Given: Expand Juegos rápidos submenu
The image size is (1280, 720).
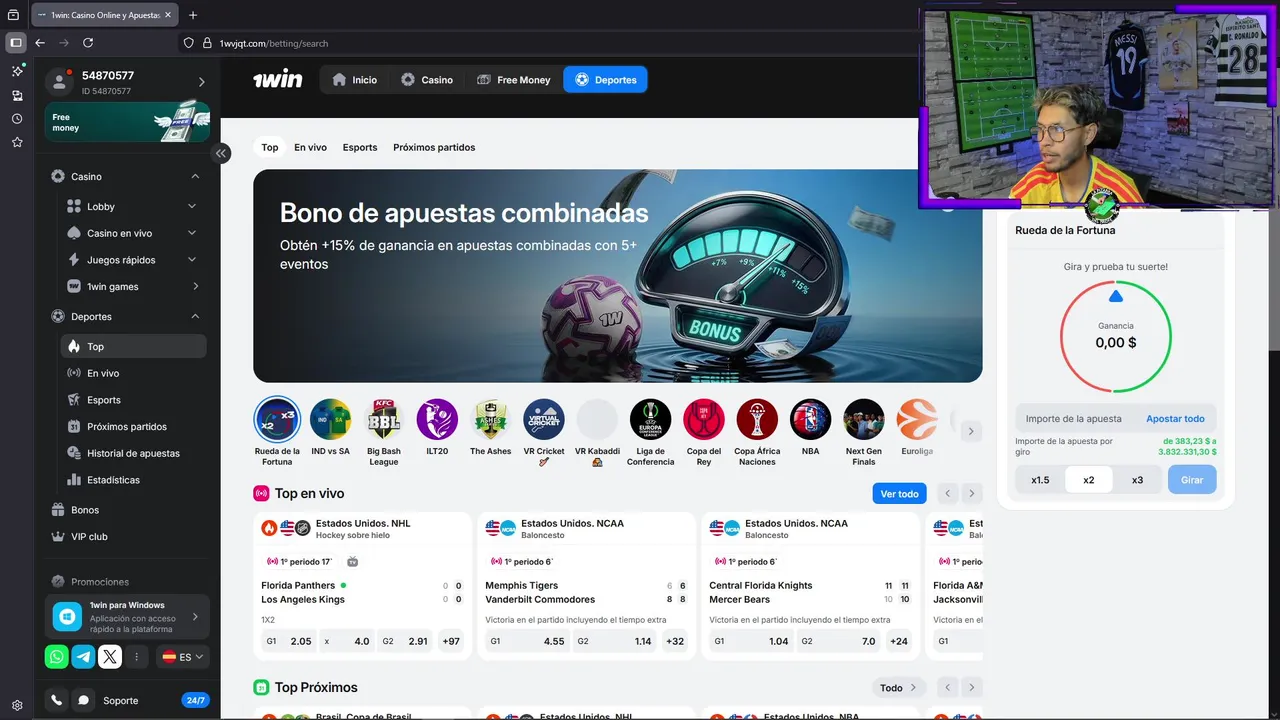Looking at the screenshot, I should coord(192,260).
